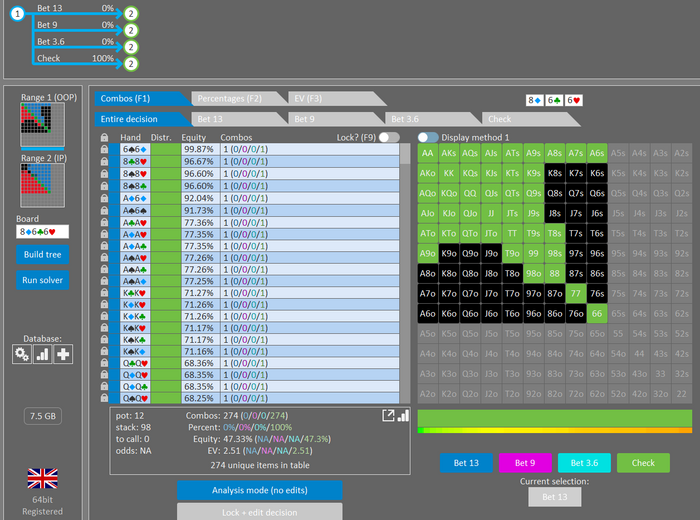The height and width of the screenshot is (520, 700).
Task: Open chart icon in summary panel
Action: click(x=403, y=416)
